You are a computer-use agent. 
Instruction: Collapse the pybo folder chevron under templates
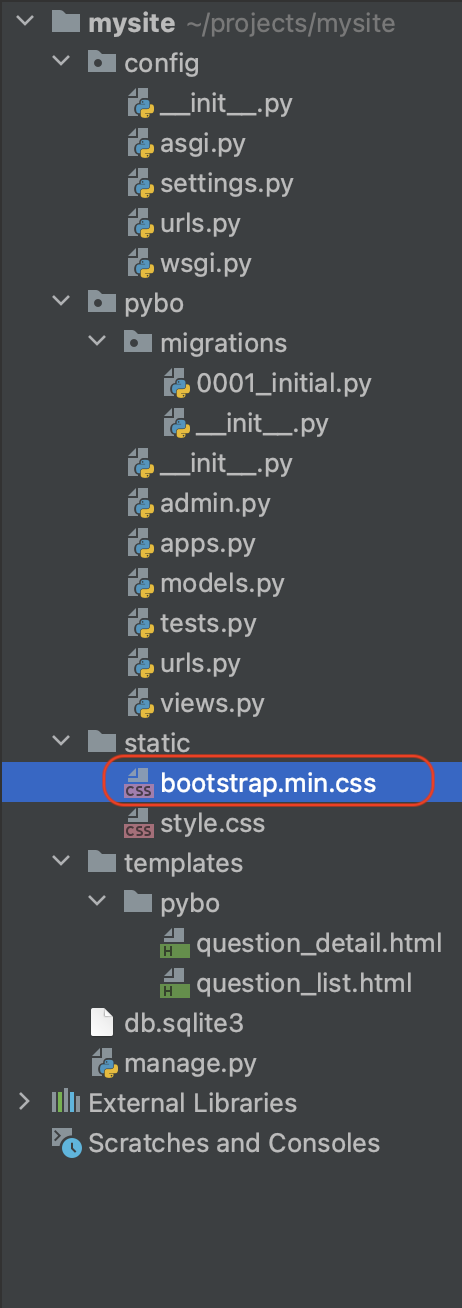click(x=98, y=902)
